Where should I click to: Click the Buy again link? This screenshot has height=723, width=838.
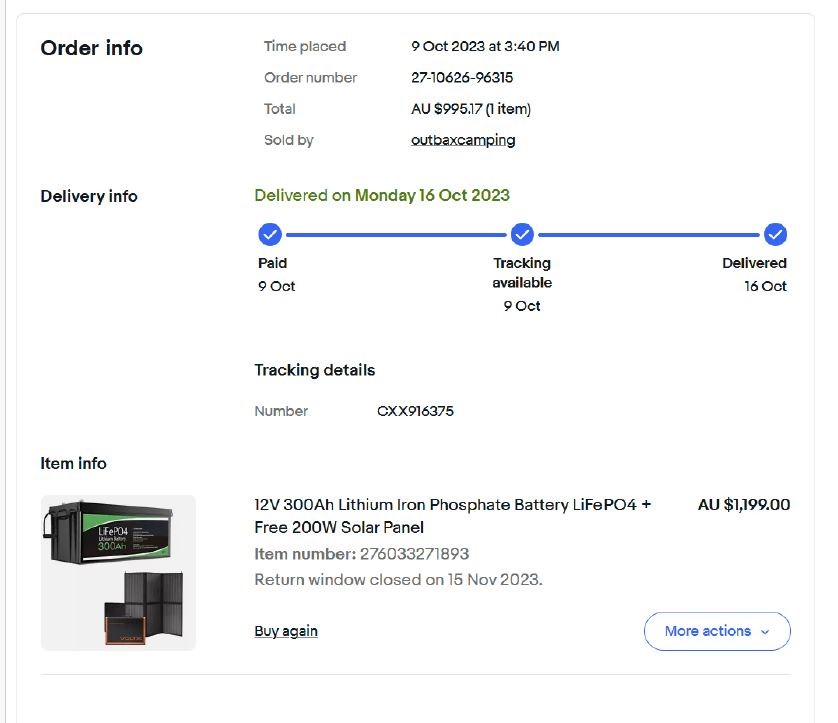click(x=286, y=631)
